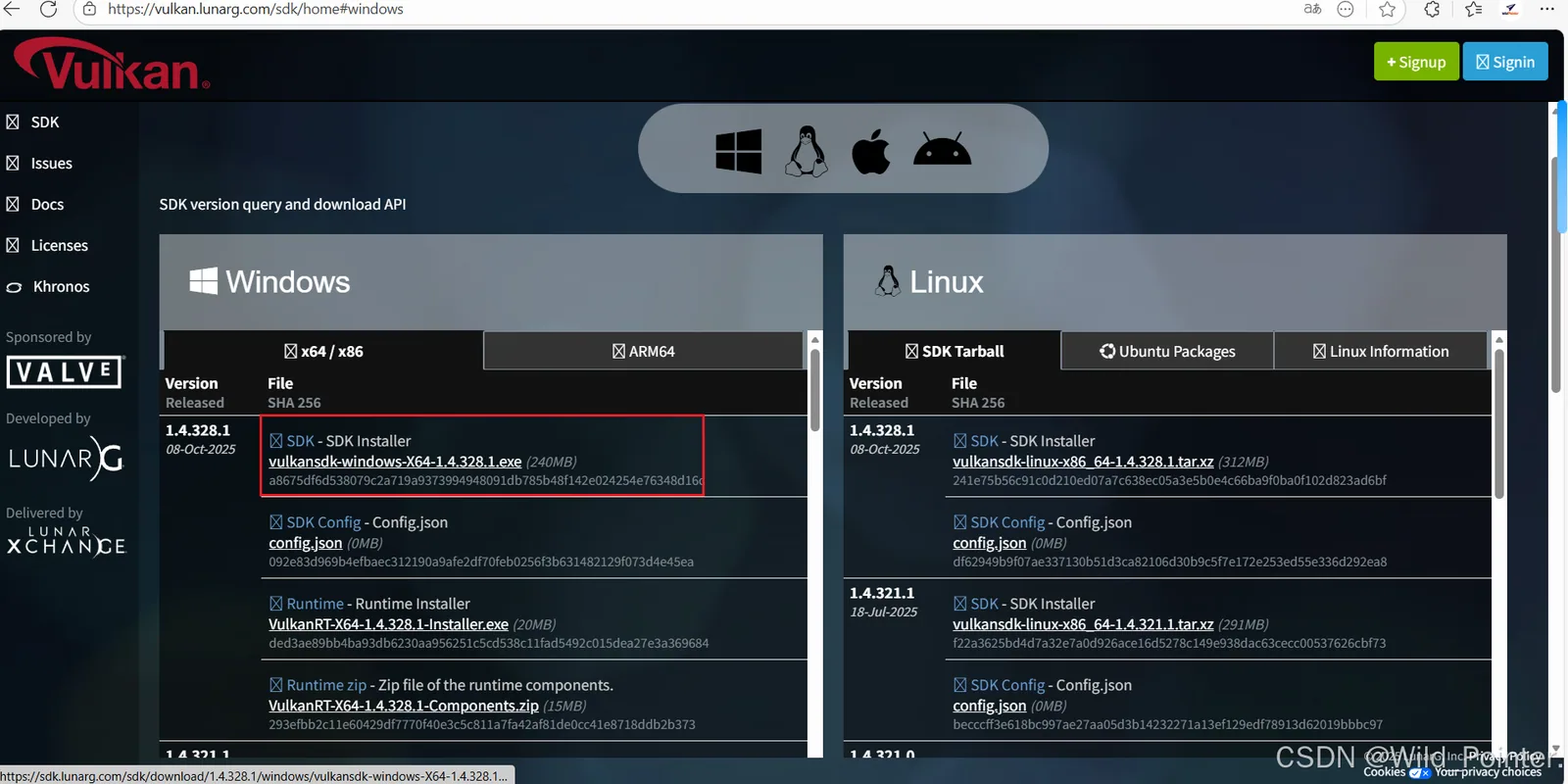Open browser extensions puzzle icon

[x=1432, y=9]
